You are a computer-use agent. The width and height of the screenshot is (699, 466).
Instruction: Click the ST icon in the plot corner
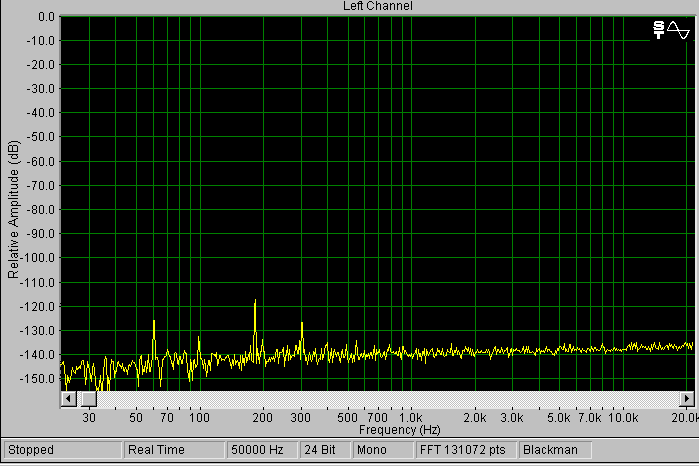tap(659, 29)
